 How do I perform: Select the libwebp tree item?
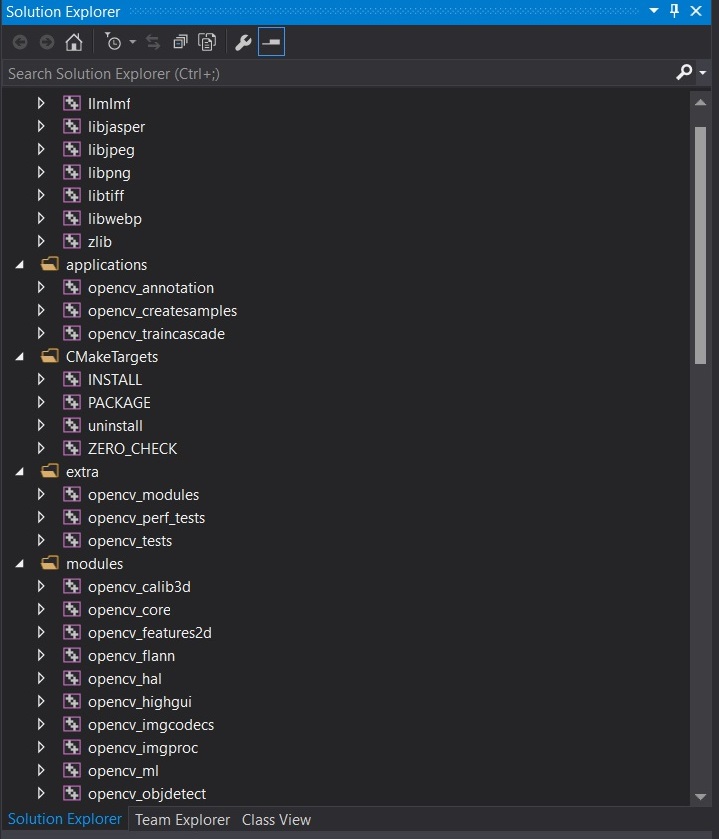(114, 219)
